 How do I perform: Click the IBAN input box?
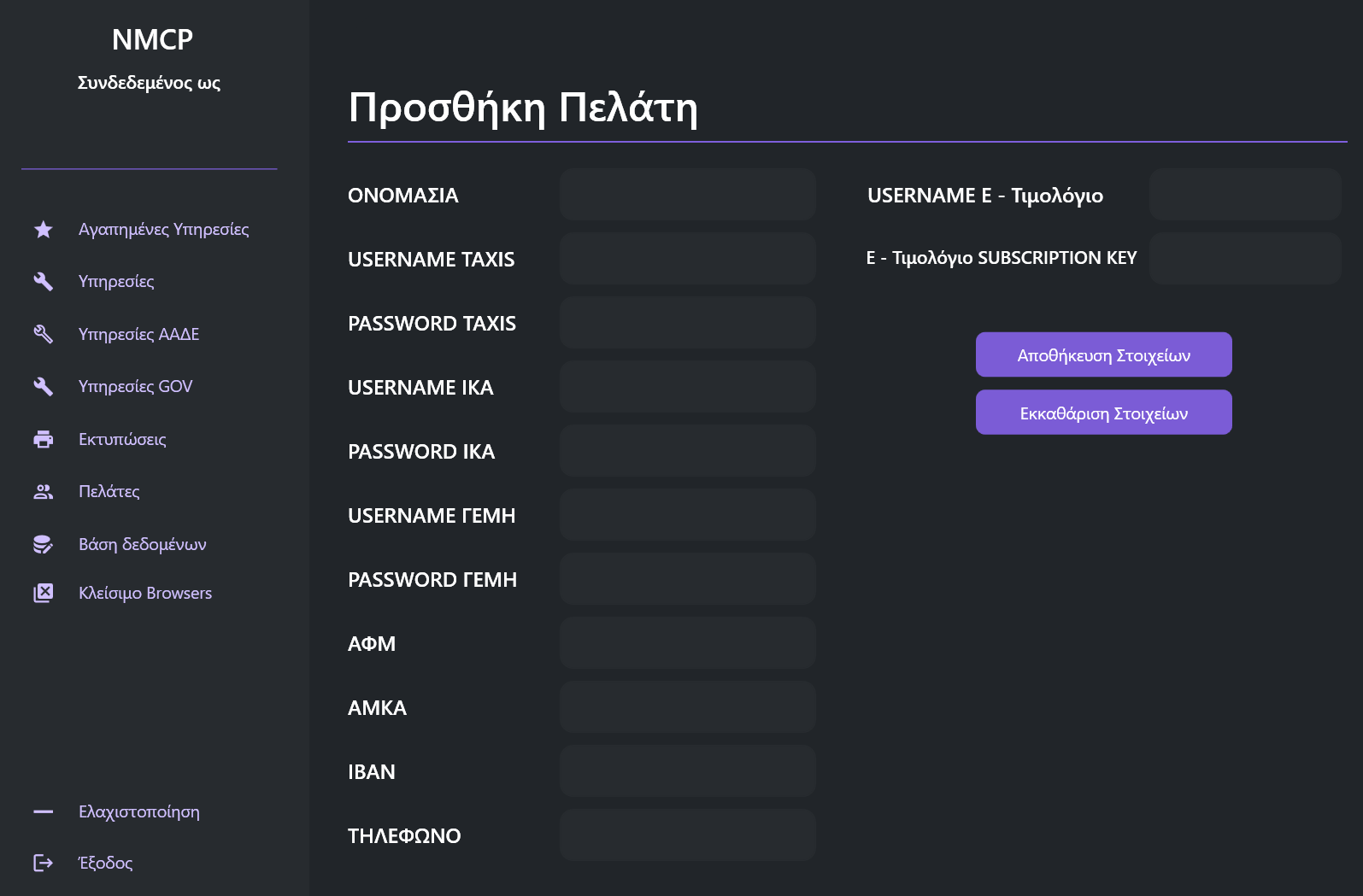687,771
